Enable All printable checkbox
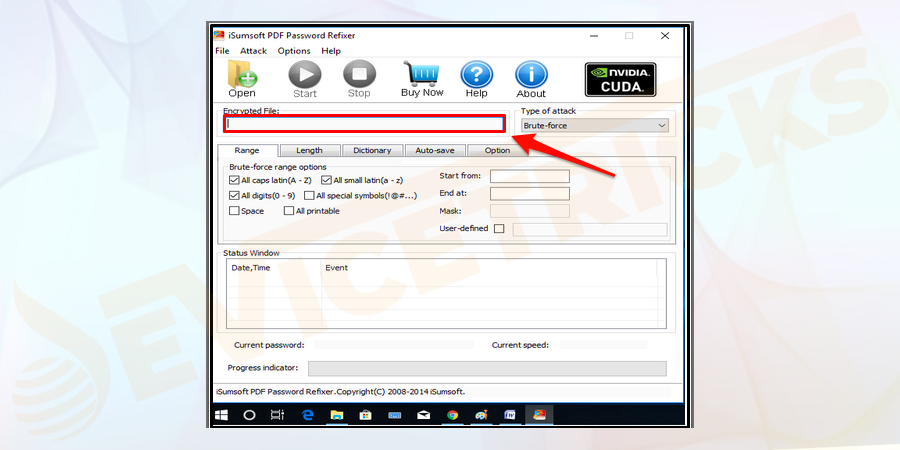 point(289,211)
